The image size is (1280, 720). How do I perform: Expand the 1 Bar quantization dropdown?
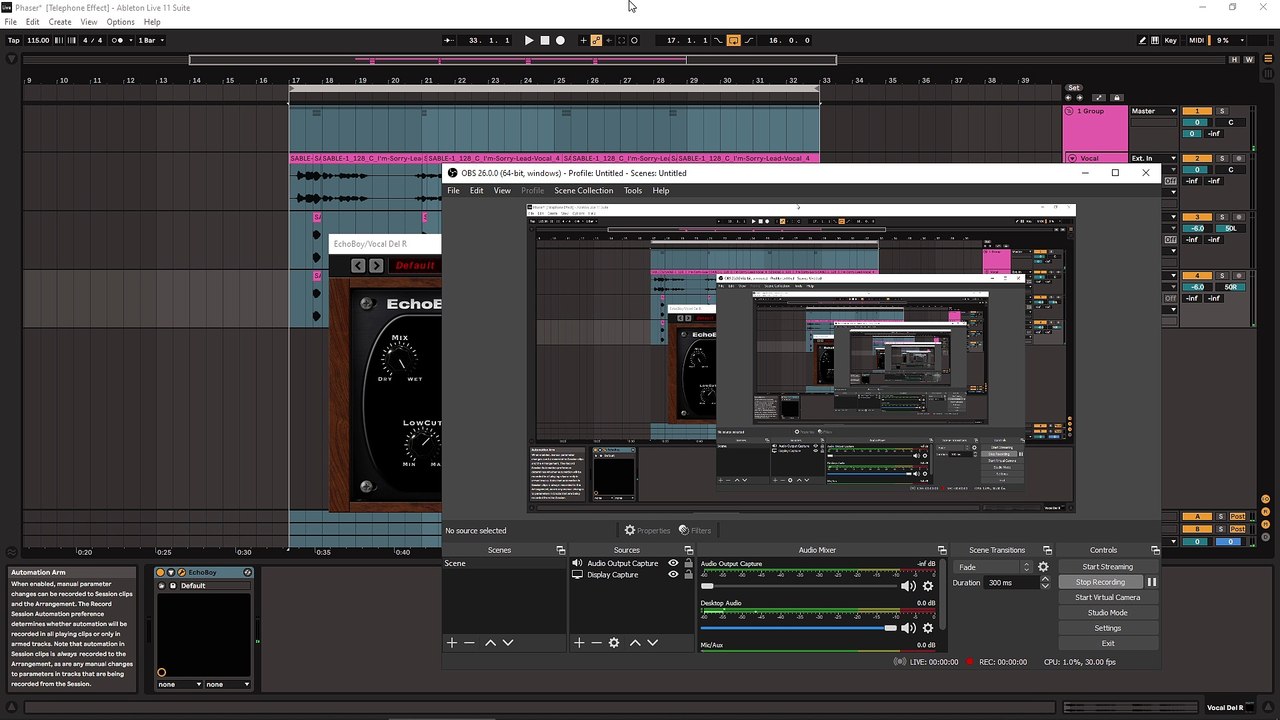[152, 41]
